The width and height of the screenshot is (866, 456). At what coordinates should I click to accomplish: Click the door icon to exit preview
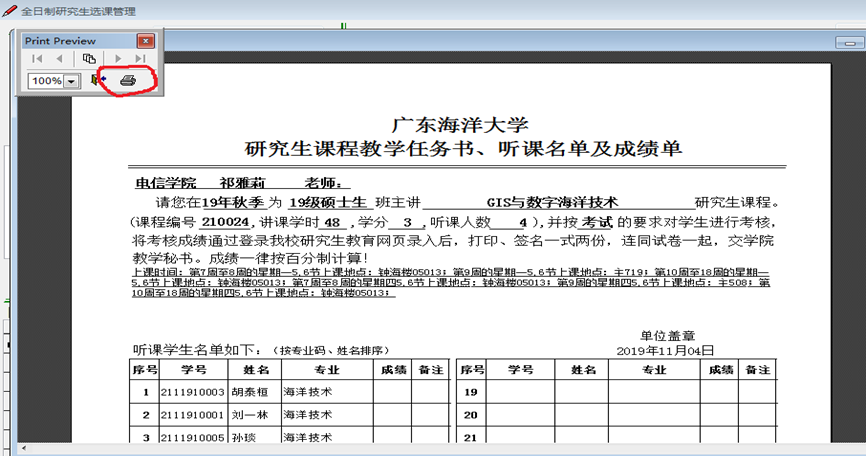tap(99, 80)
